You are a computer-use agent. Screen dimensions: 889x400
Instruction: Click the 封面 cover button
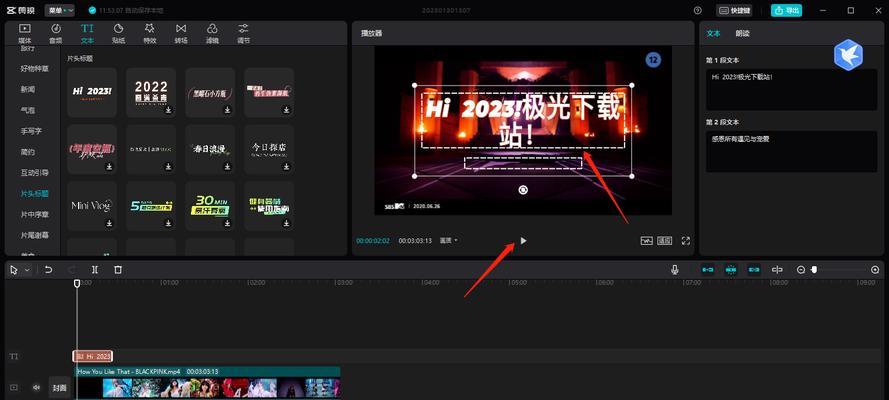tap(60, 388)
